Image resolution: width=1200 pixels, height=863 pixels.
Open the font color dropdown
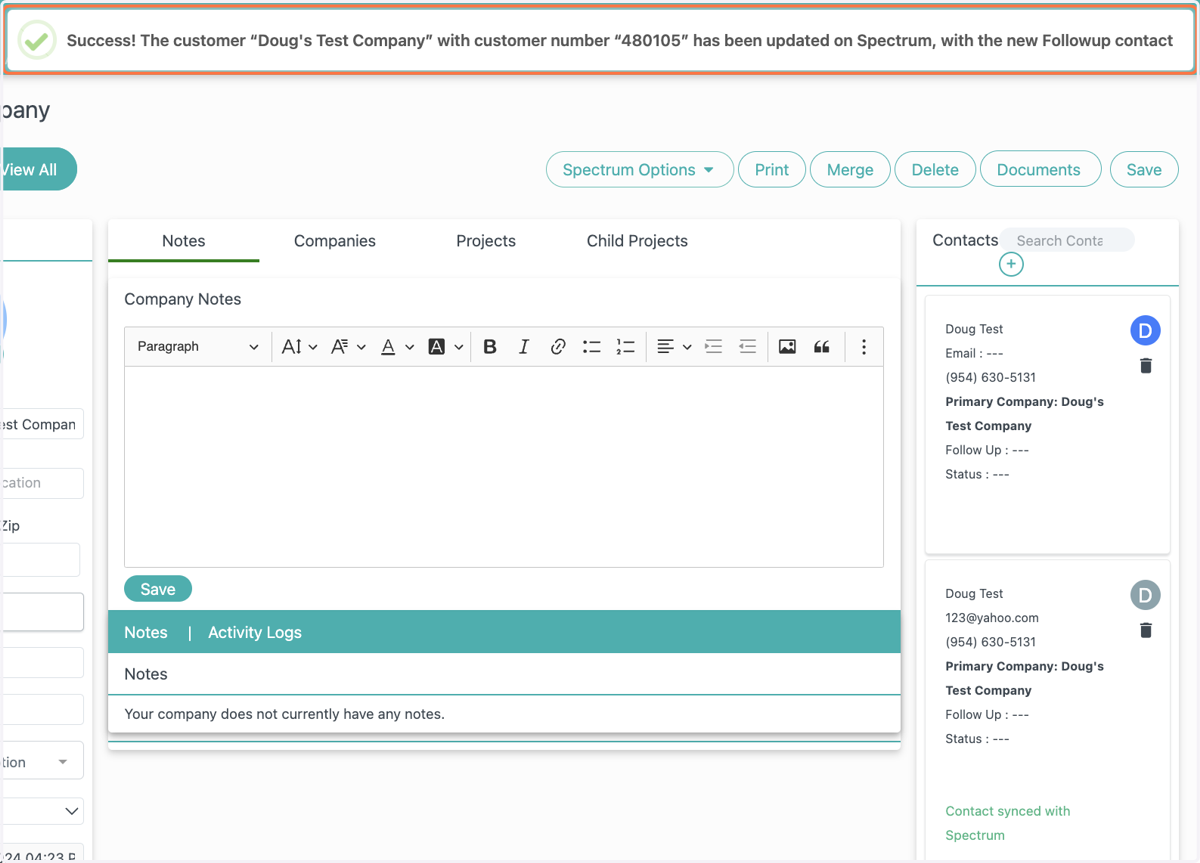tap(397, 347)
